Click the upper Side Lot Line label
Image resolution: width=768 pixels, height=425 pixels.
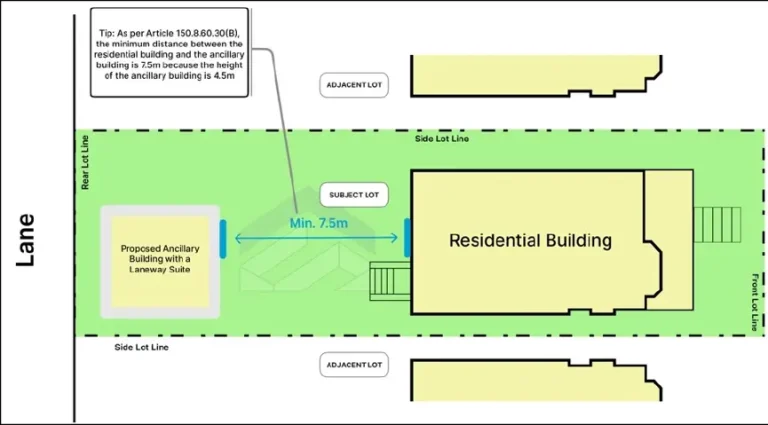click(x=442, y=139)
